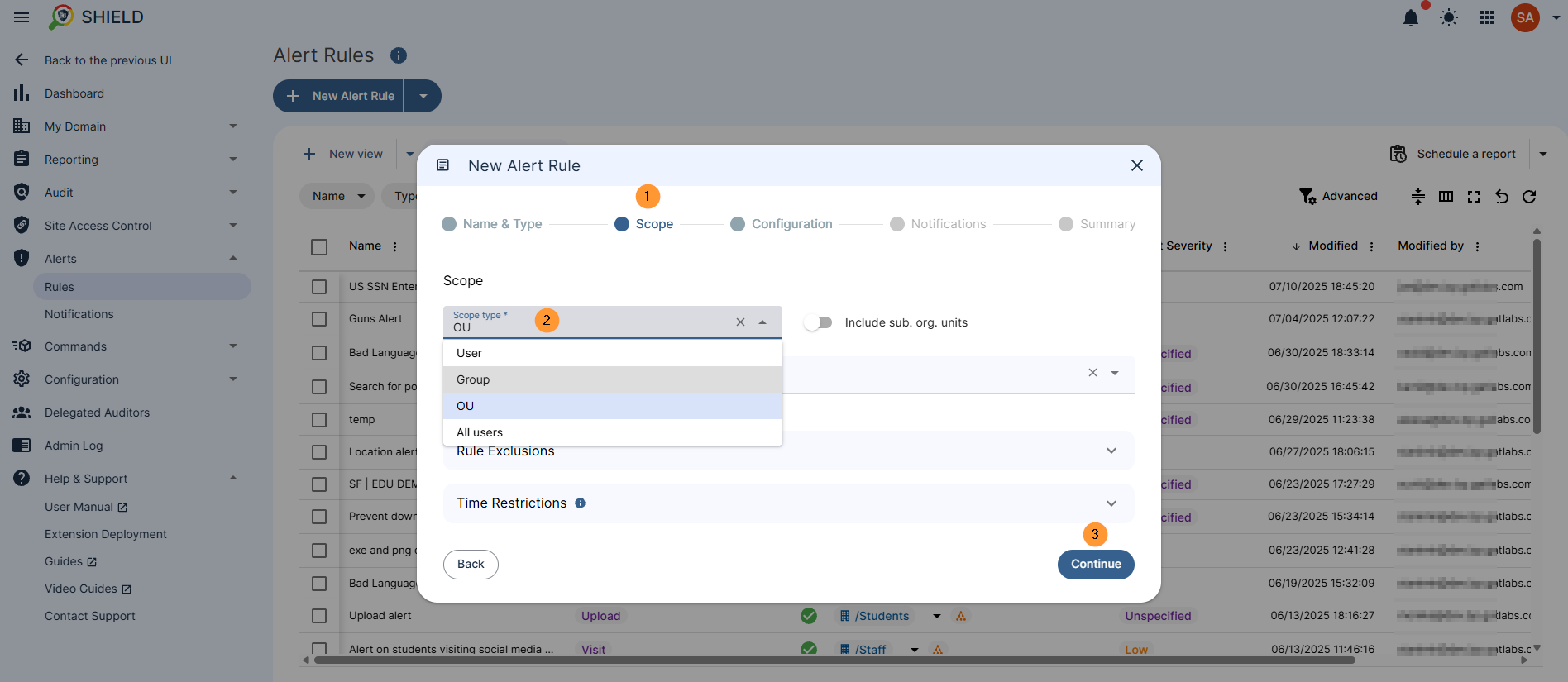Open the SA user avatar menu

point(1525,17)
